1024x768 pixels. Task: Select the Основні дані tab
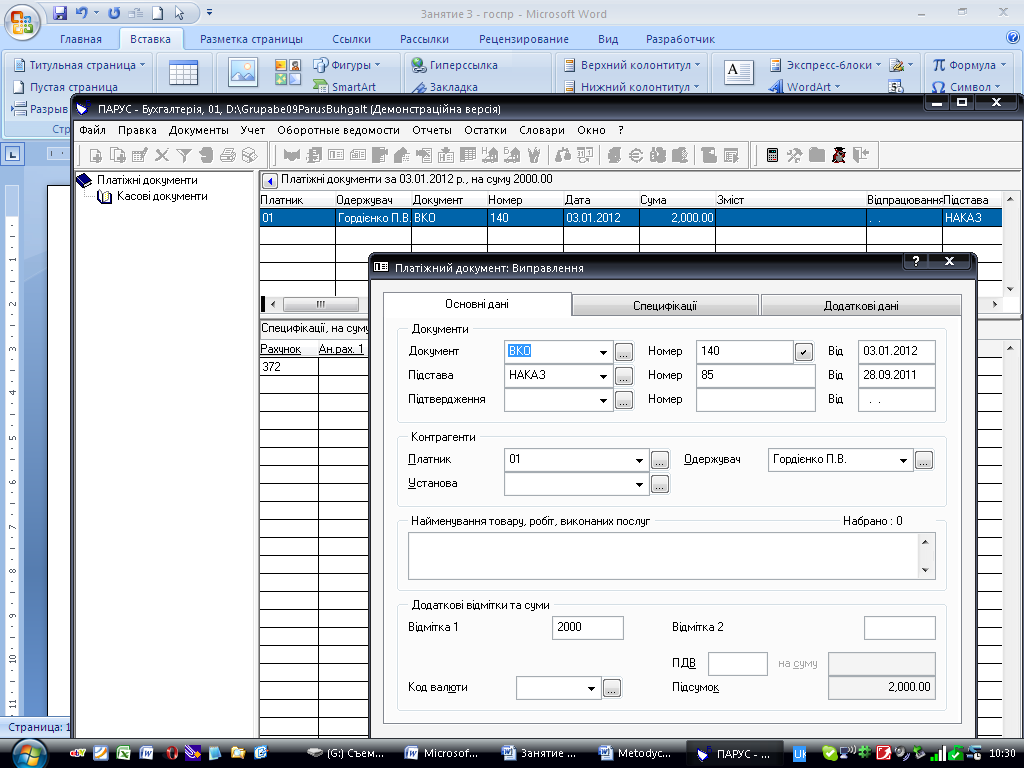pos(477,304)
